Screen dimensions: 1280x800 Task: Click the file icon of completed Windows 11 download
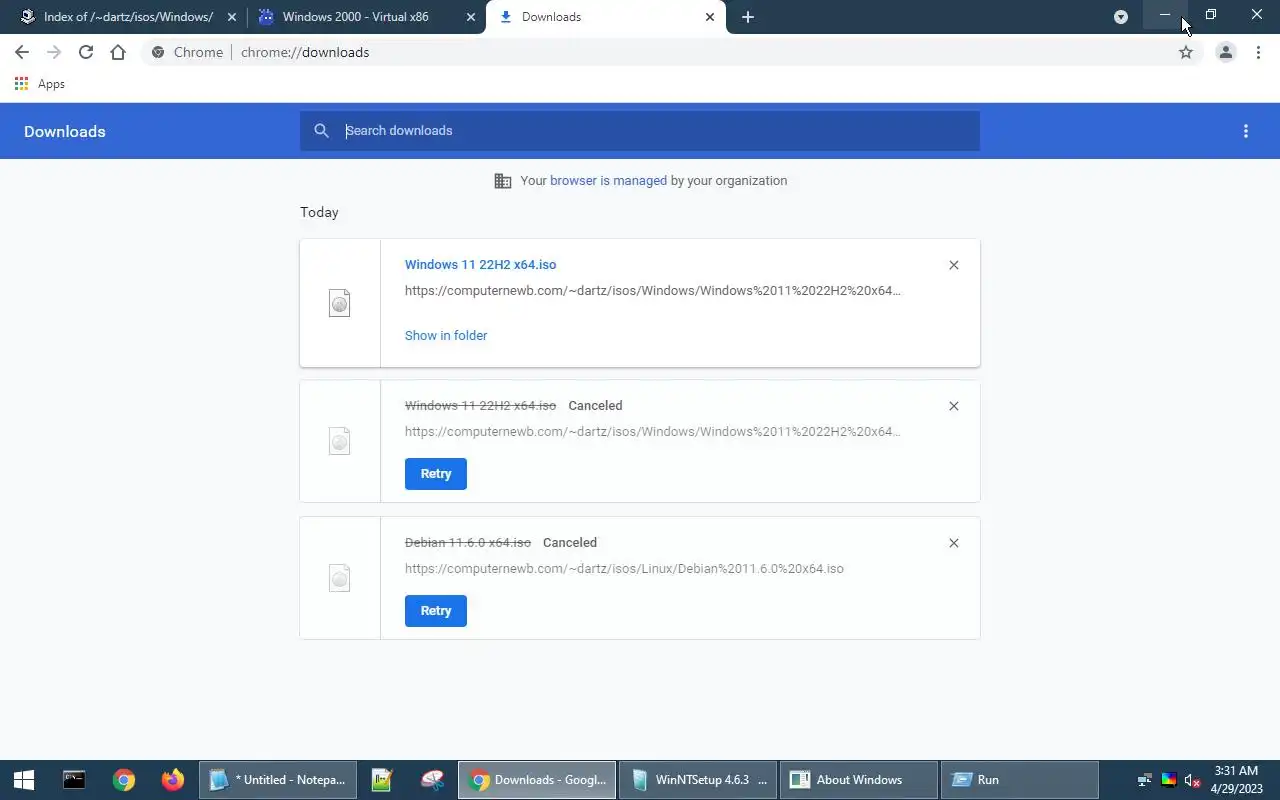pos(340,303)
